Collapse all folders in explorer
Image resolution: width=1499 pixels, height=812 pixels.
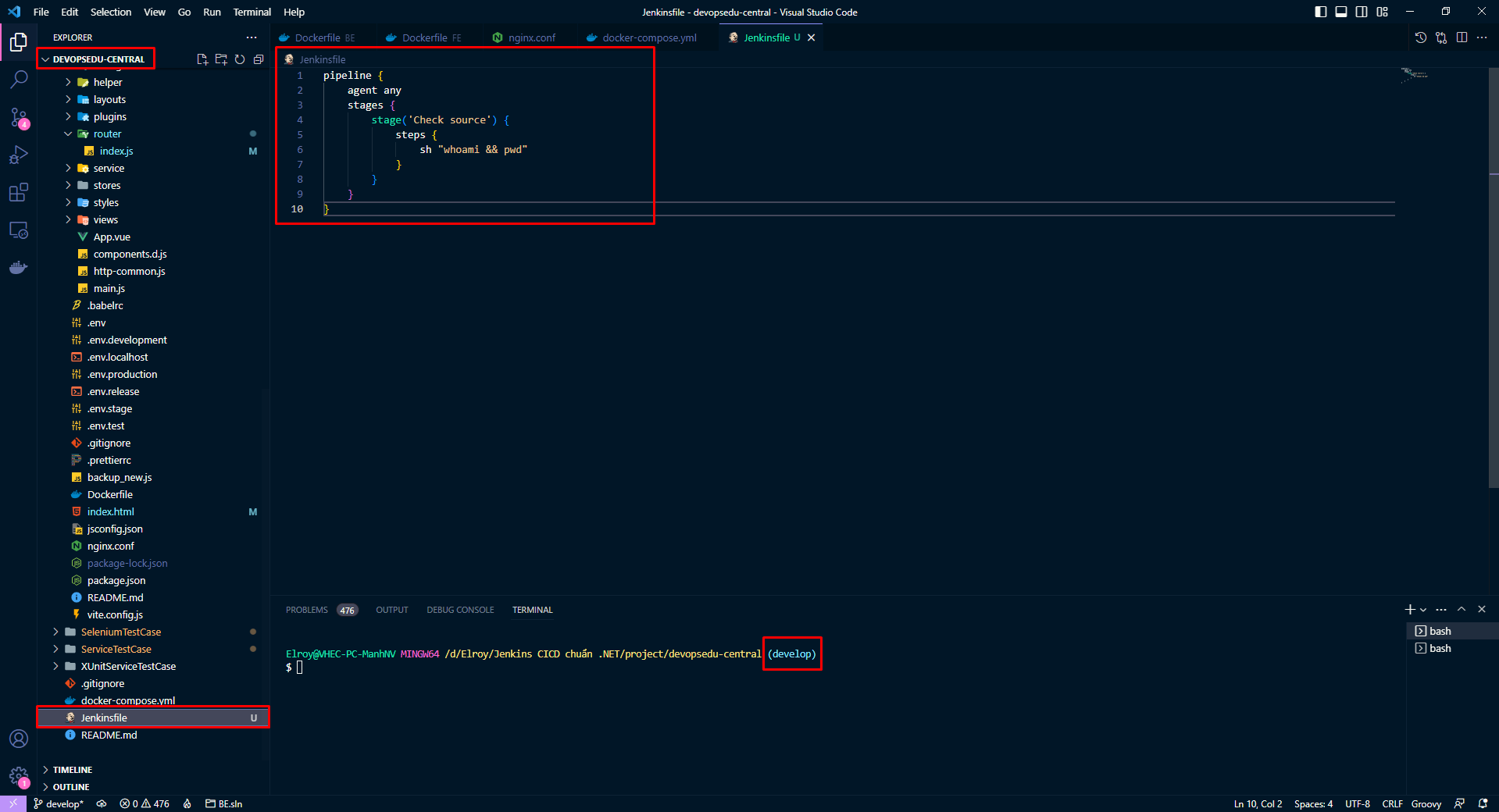click(x=259, y=59)
